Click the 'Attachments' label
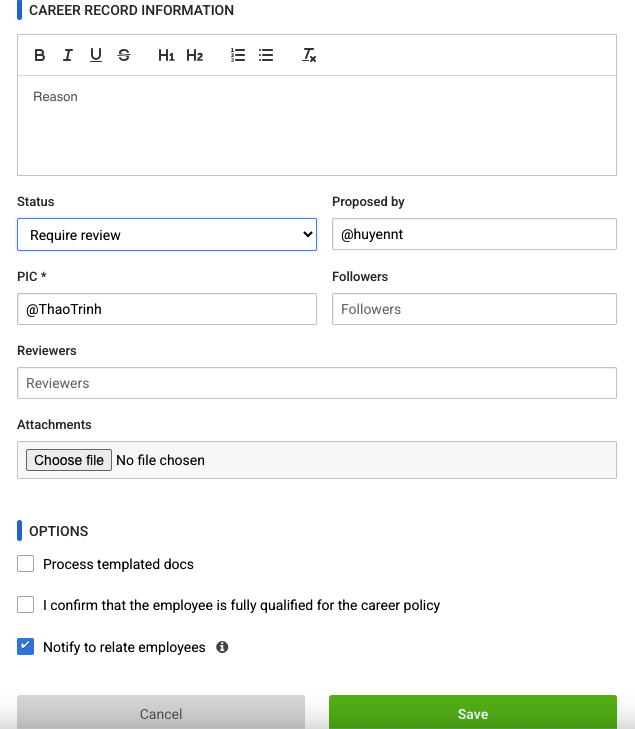 pyautogui.click(x=54, y=424)
